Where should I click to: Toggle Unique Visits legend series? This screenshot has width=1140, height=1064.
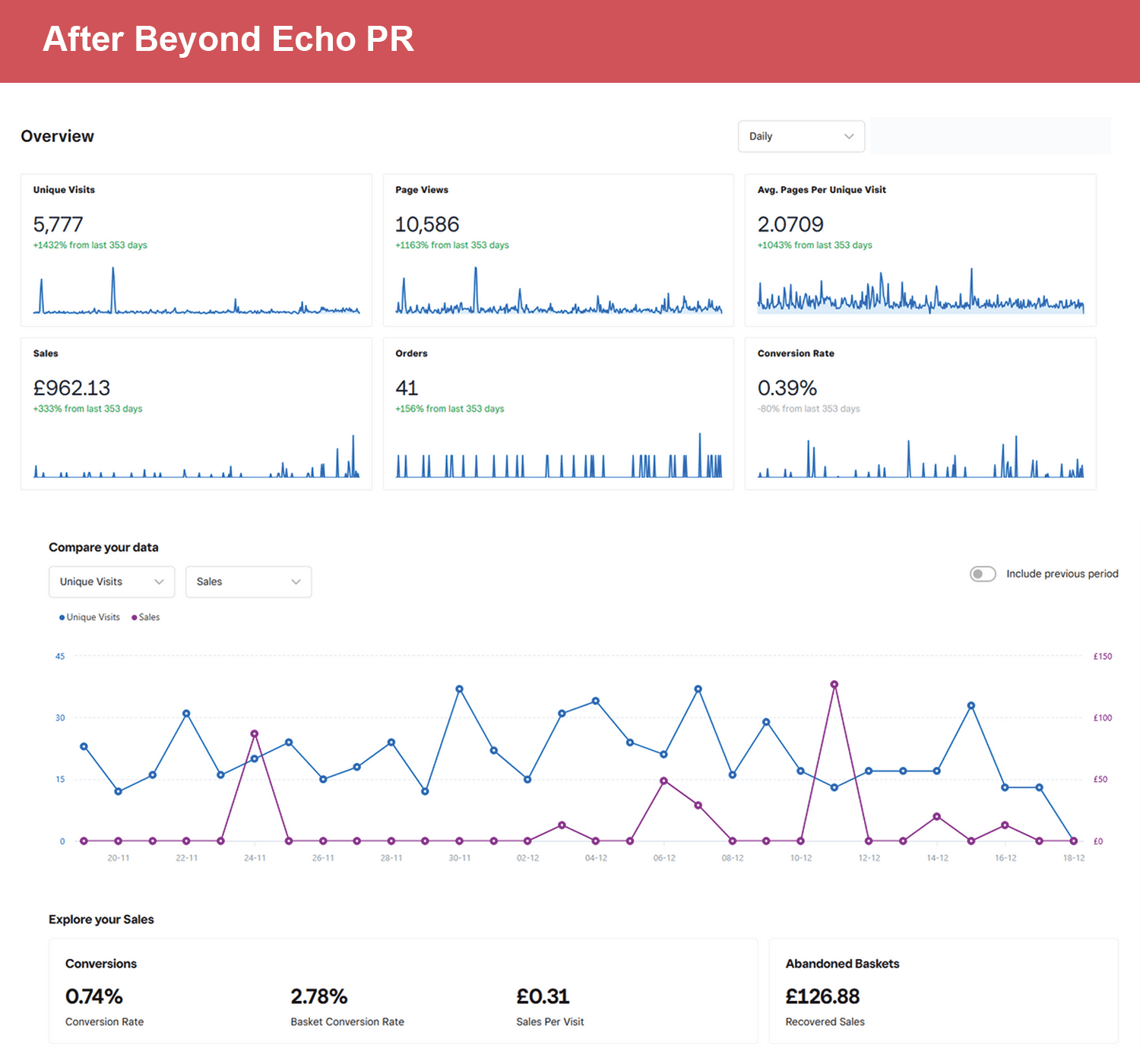pos(90,617)
